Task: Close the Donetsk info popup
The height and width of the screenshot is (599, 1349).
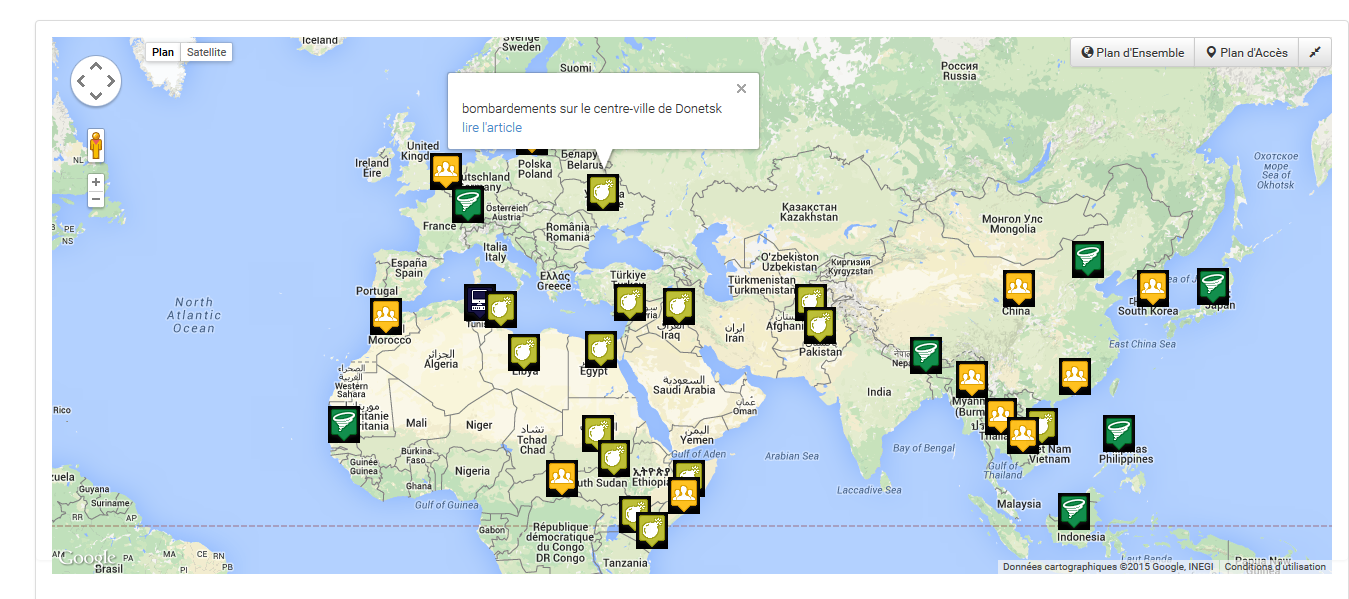Action: coord(741,88)
